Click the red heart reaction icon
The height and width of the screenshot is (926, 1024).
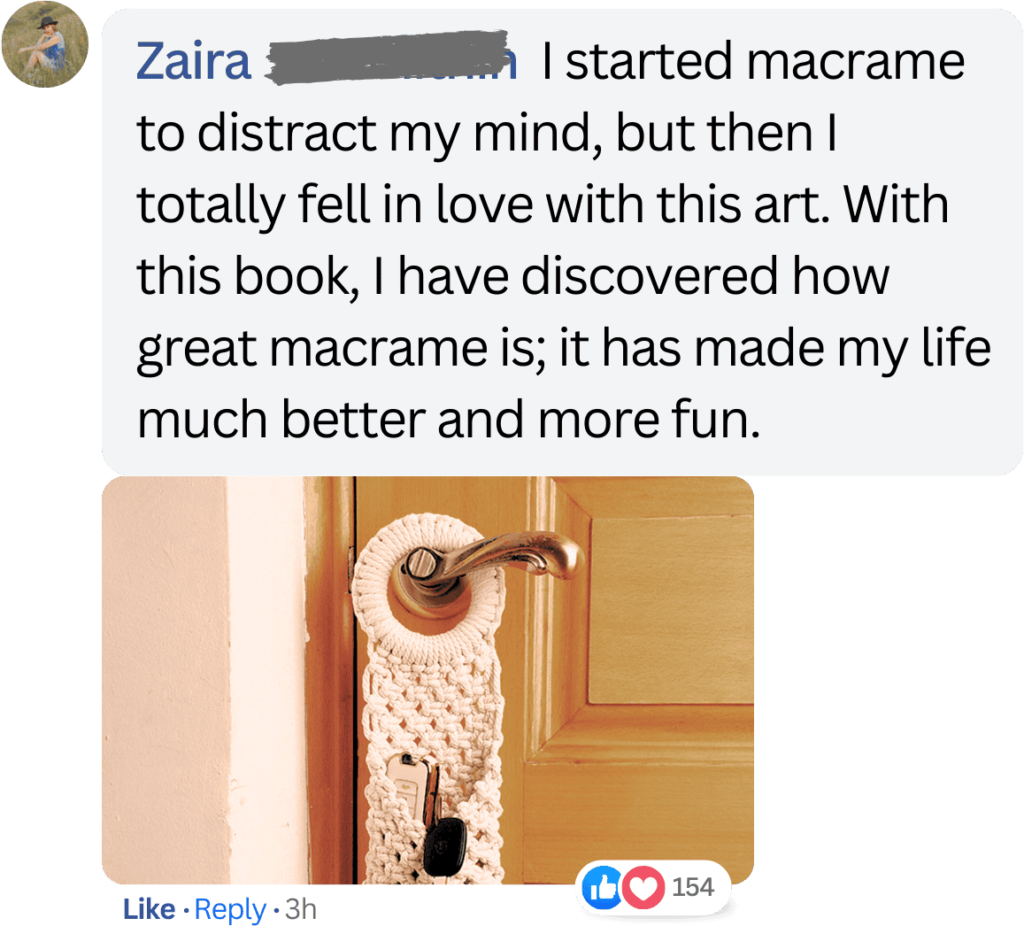click(643, 887)
